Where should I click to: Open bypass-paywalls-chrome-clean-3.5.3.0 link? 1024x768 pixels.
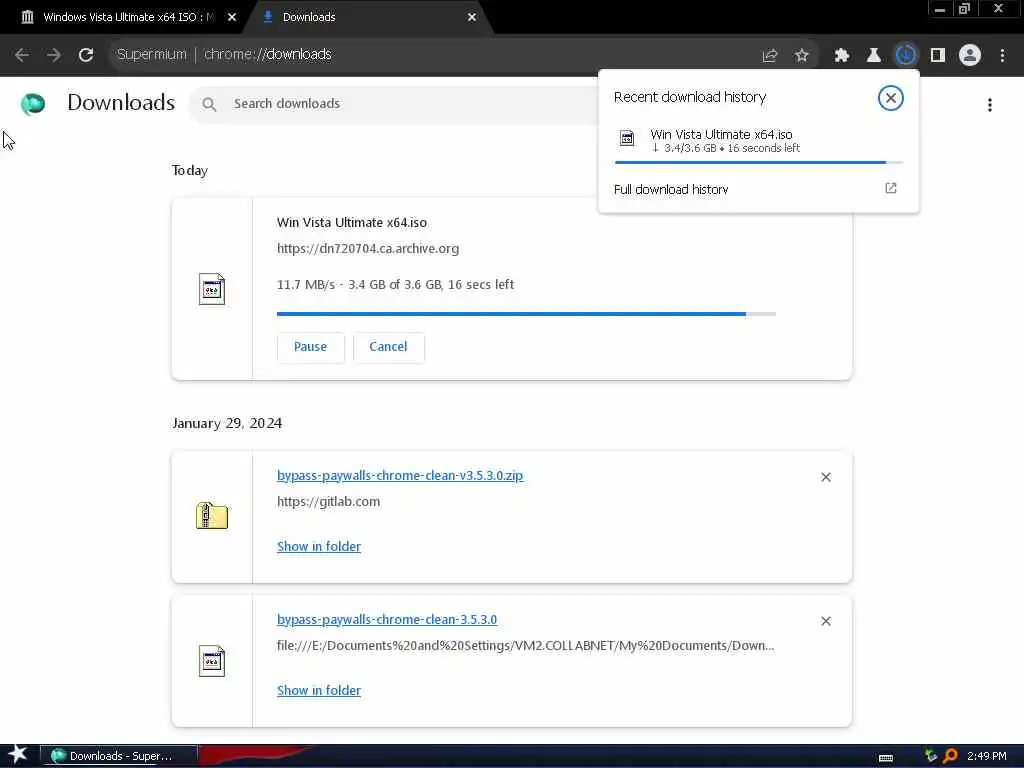[387, 619]
